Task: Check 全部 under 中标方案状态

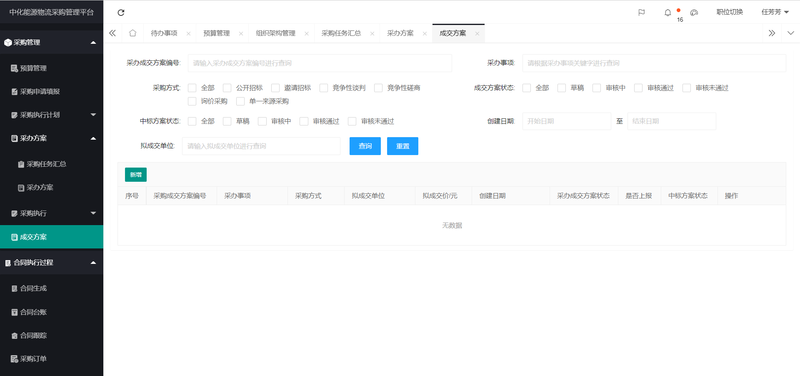Action: tap(192, 121)
